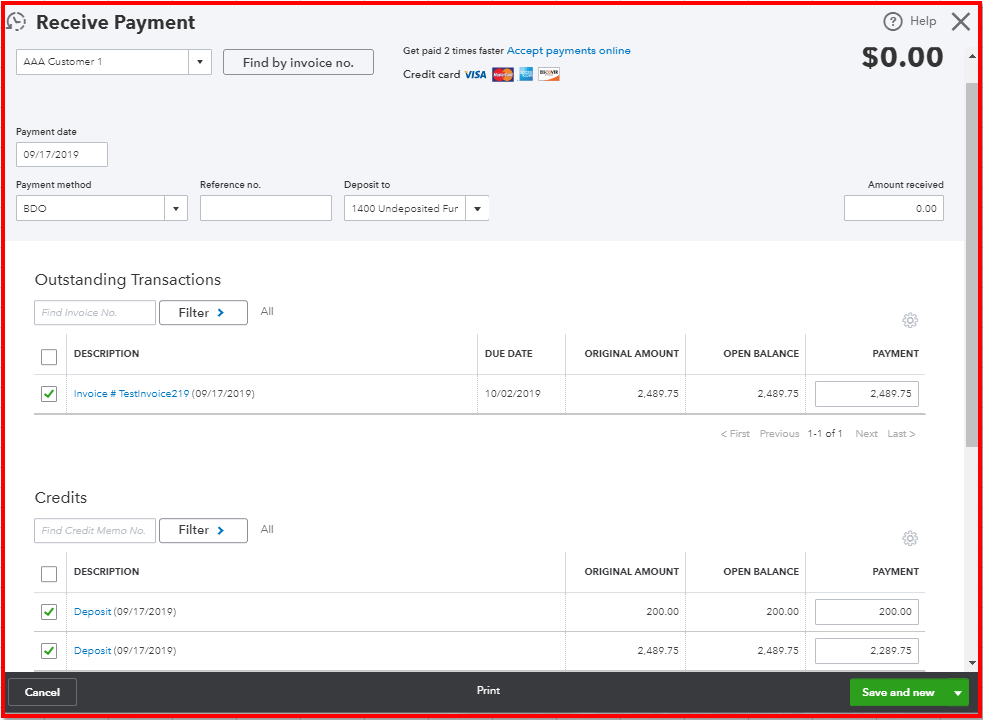Screen dimensions: 983x720
Task: Open Invoice # TestInvoice219 link
Action: [132, 394]
